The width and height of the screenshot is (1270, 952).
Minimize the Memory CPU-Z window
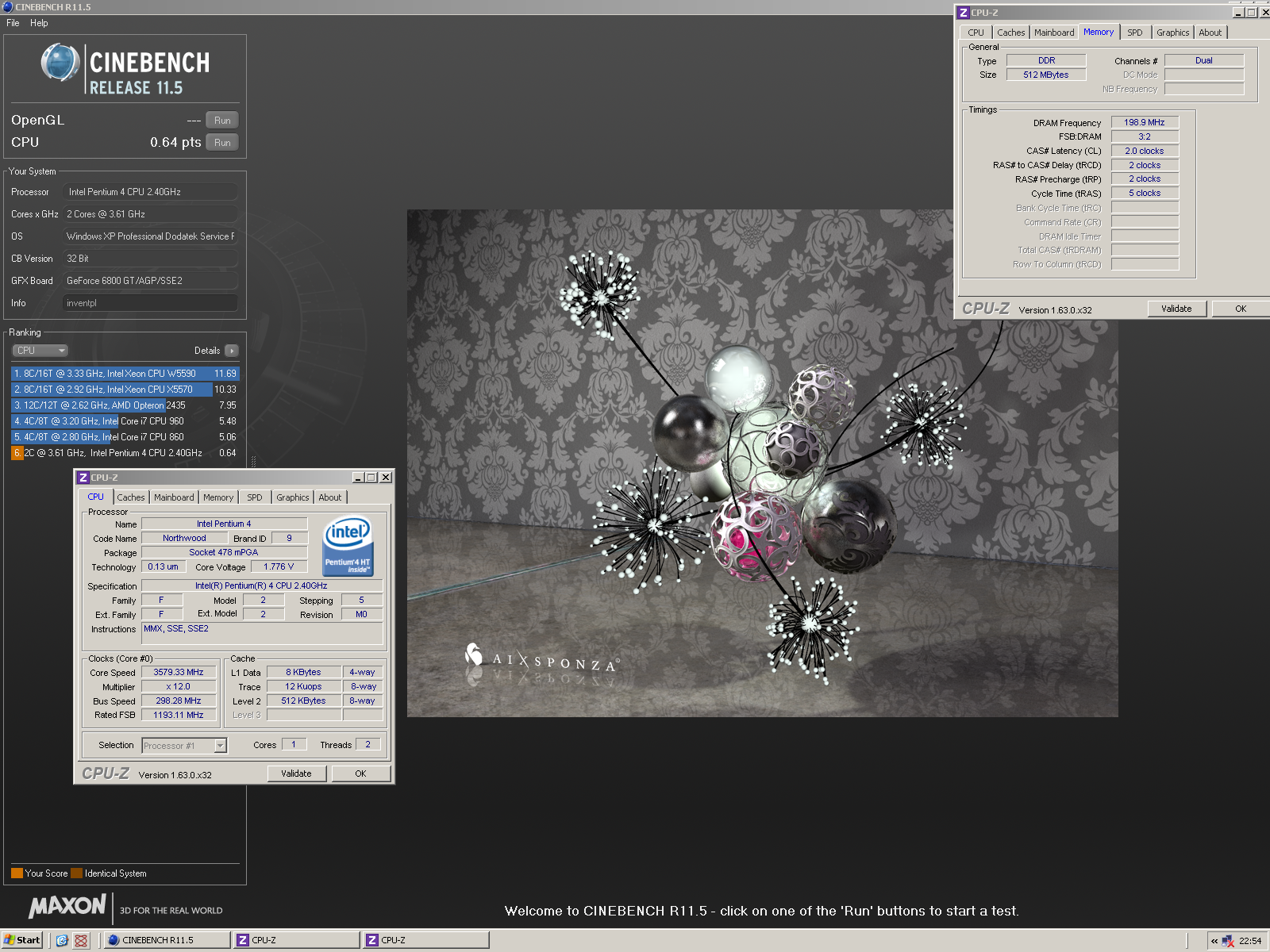1238,13
